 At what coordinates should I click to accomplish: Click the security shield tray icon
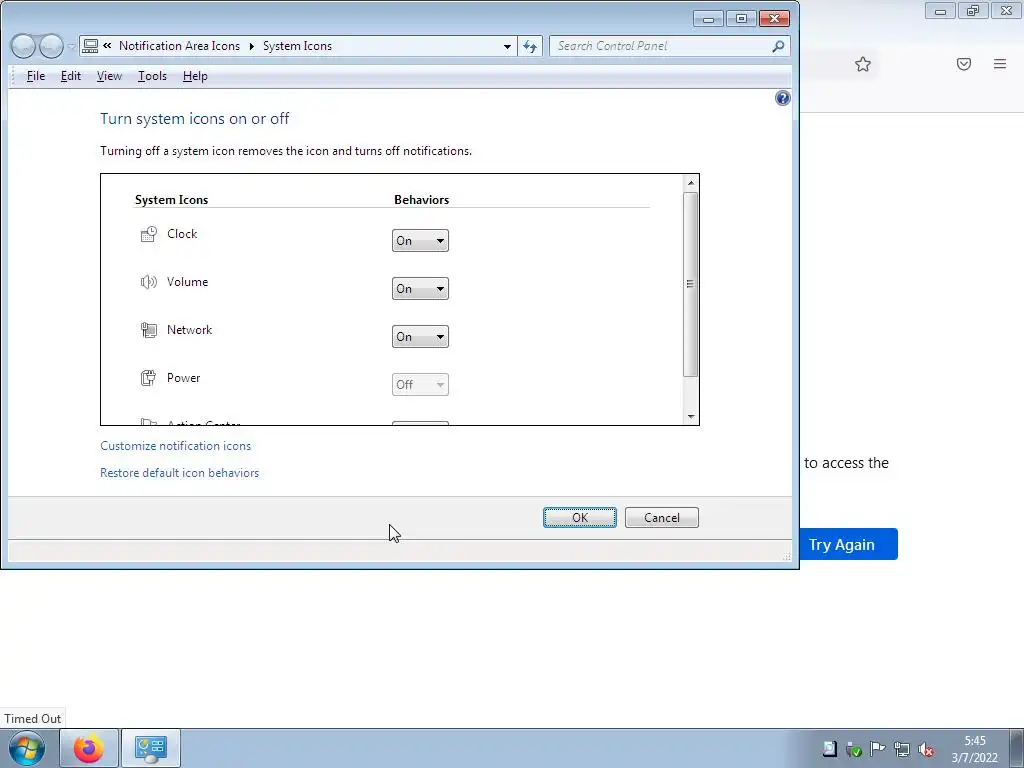(854, 749)
